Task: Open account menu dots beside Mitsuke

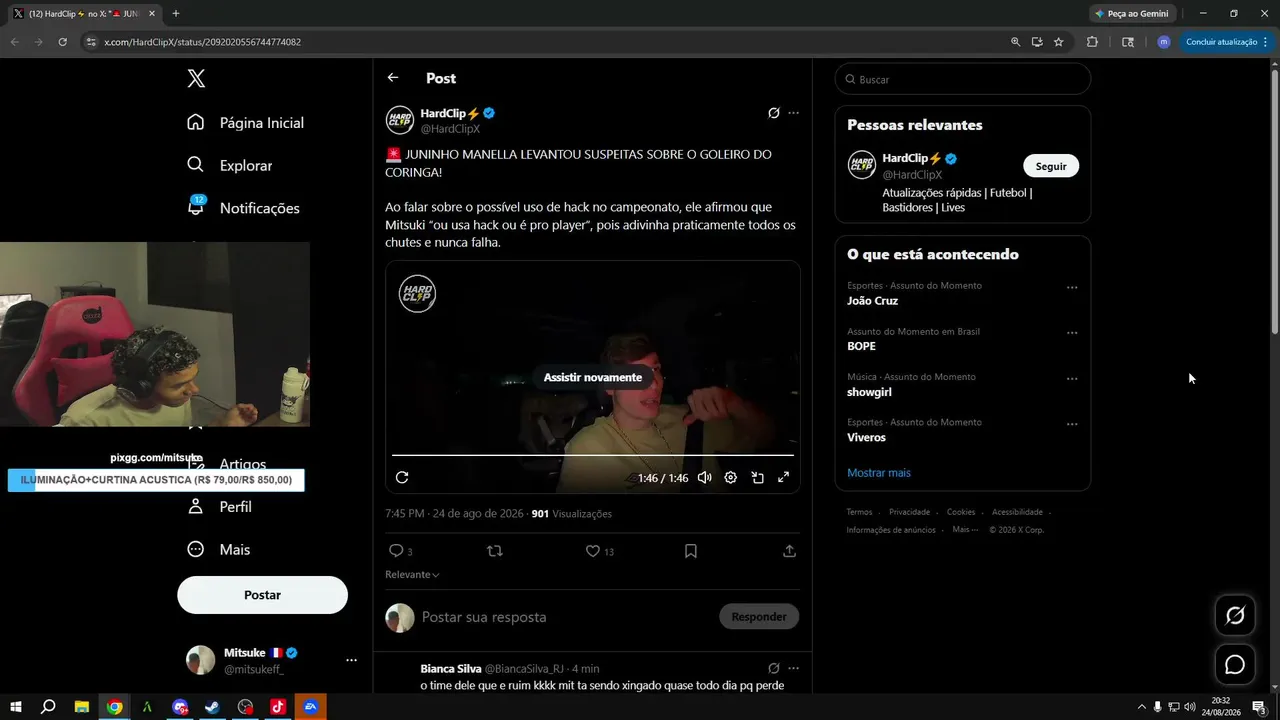Action: tap(351, 660)
